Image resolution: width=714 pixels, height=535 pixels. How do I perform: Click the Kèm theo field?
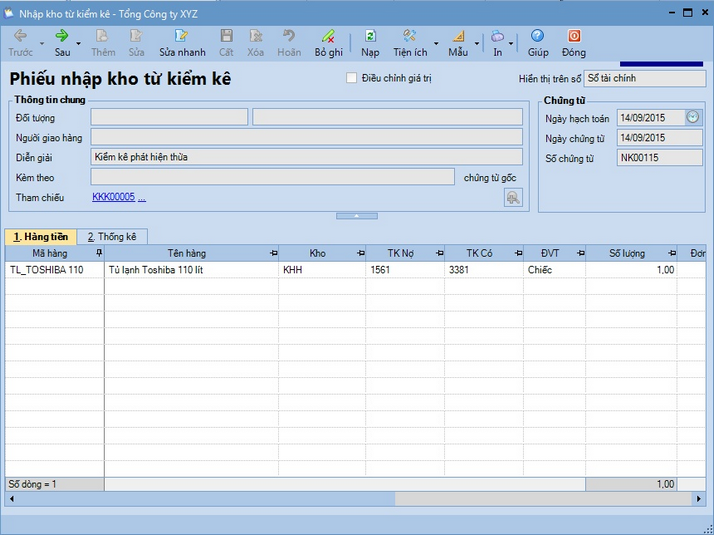272,177
